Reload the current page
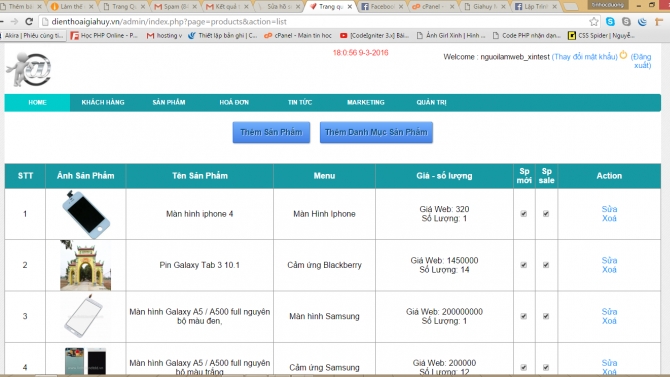The width and height of the screenshot is (670, 377). point(29,21)
